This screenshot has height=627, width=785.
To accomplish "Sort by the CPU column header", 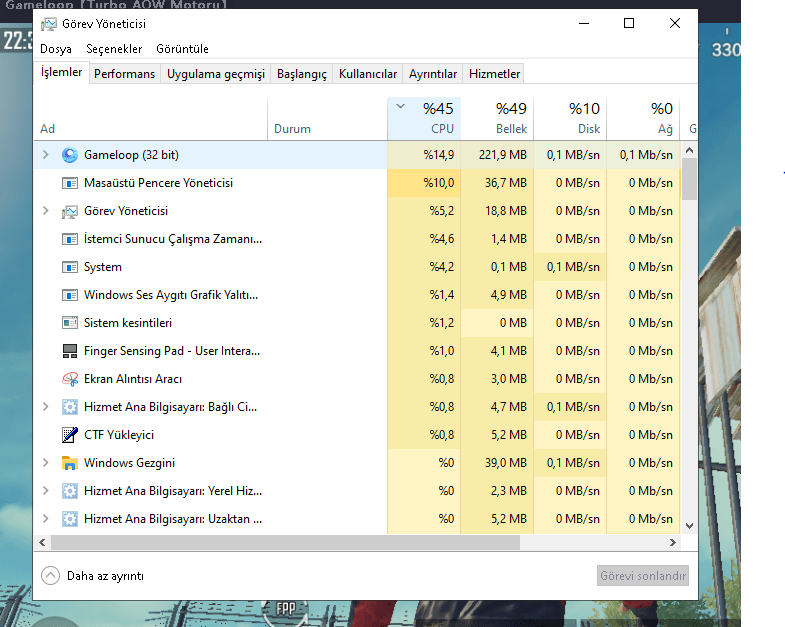I will click(x=424, y=119).
